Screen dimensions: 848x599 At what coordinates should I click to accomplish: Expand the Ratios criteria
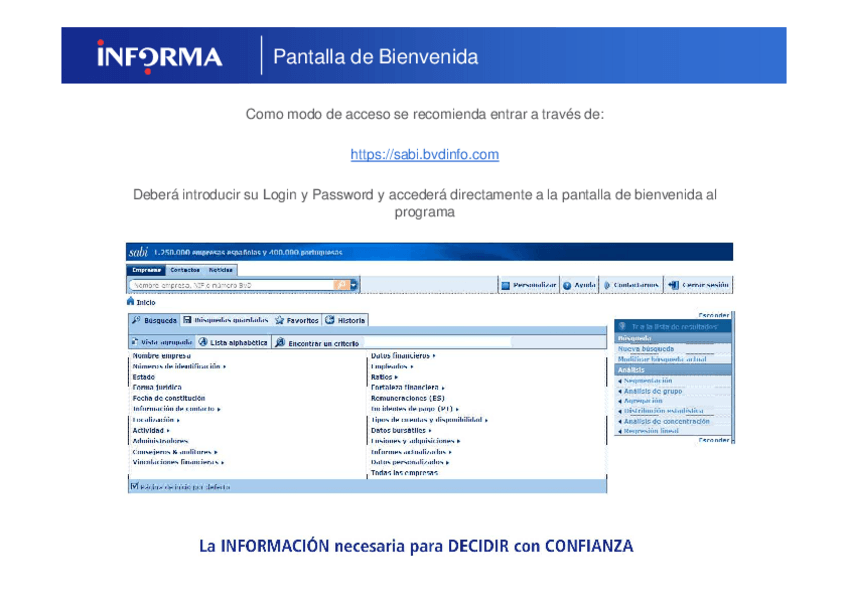[384, 377]
